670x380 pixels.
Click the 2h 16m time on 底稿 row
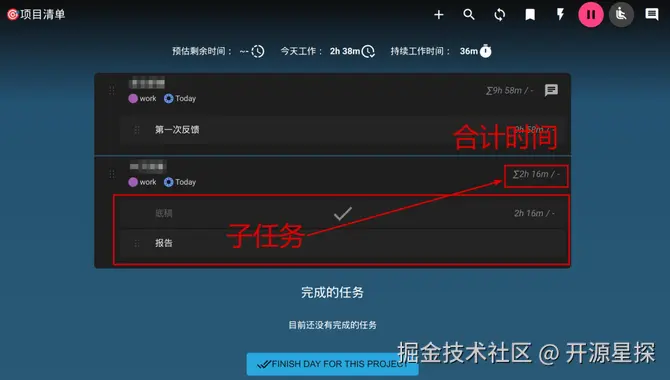[x=534, y=213]
